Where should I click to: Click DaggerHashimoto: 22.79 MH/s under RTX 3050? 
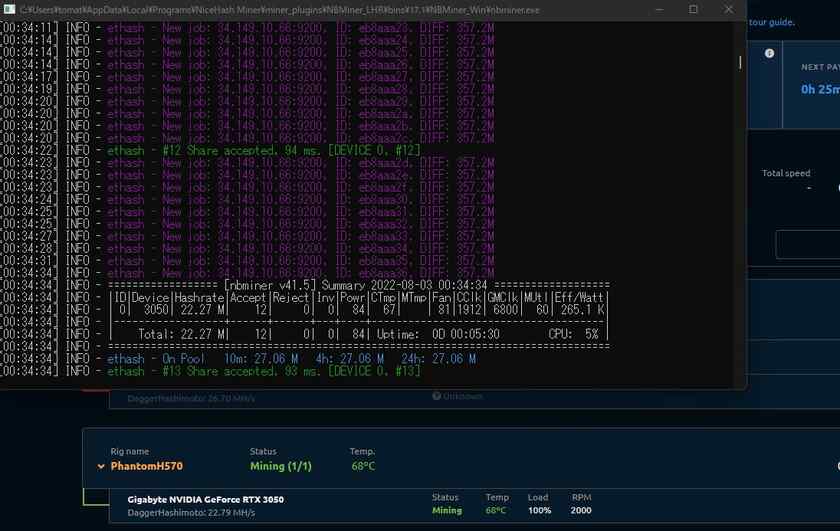point(191,513)
